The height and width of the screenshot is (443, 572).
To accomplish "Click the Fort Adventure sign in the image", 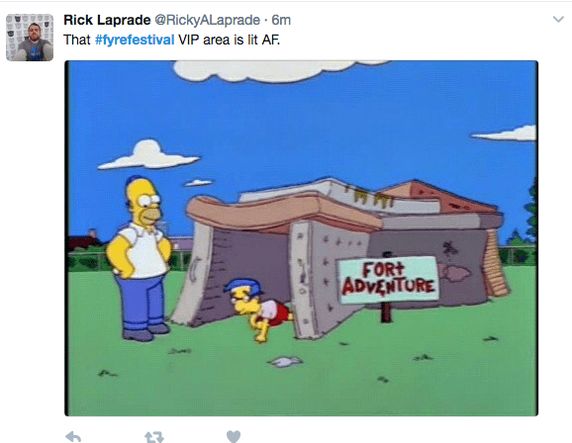I will (x=388, y=279).
